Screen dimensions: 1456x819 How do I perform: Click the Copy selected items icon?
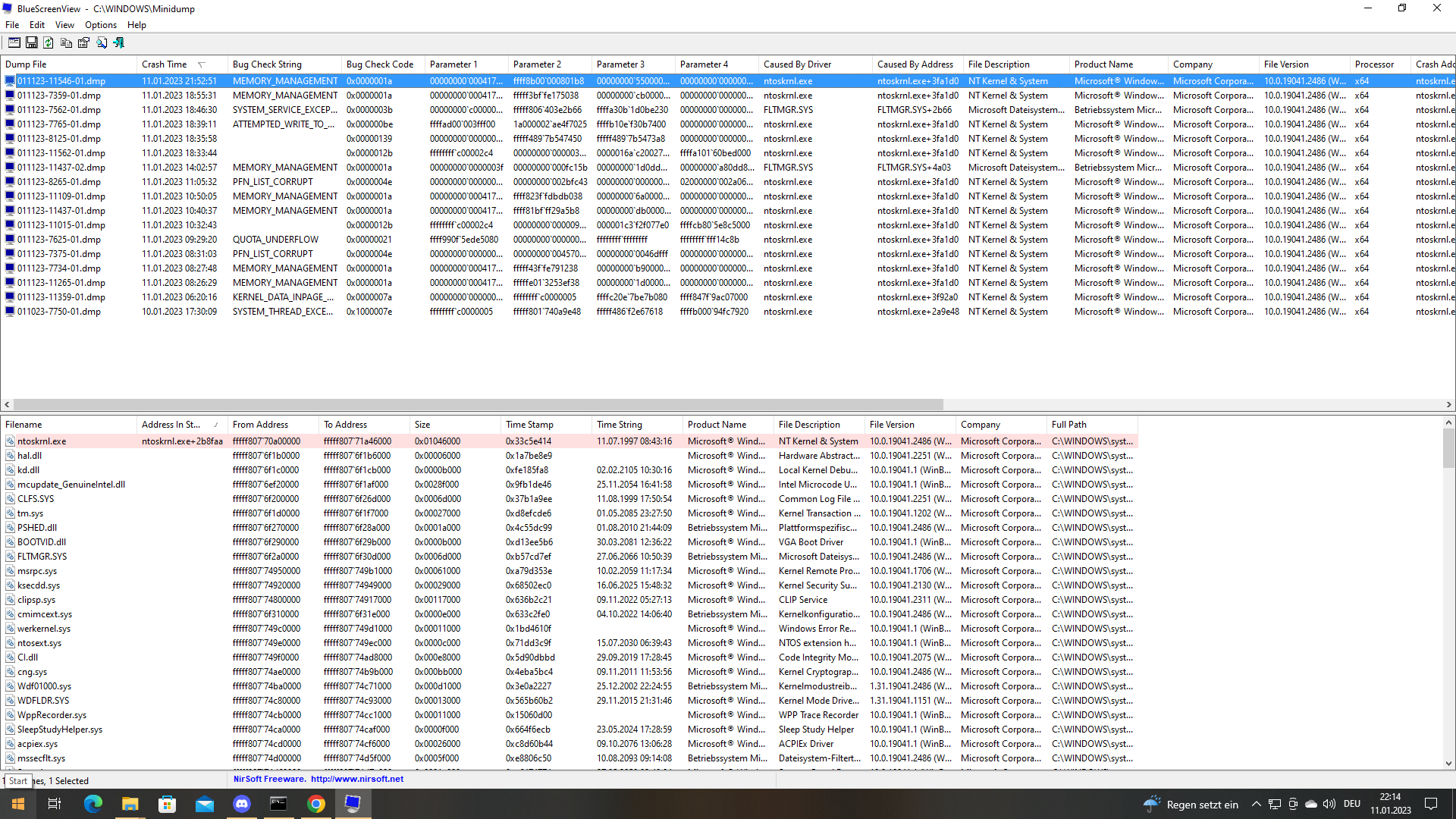pyautogui.click(x=66, y=43)
